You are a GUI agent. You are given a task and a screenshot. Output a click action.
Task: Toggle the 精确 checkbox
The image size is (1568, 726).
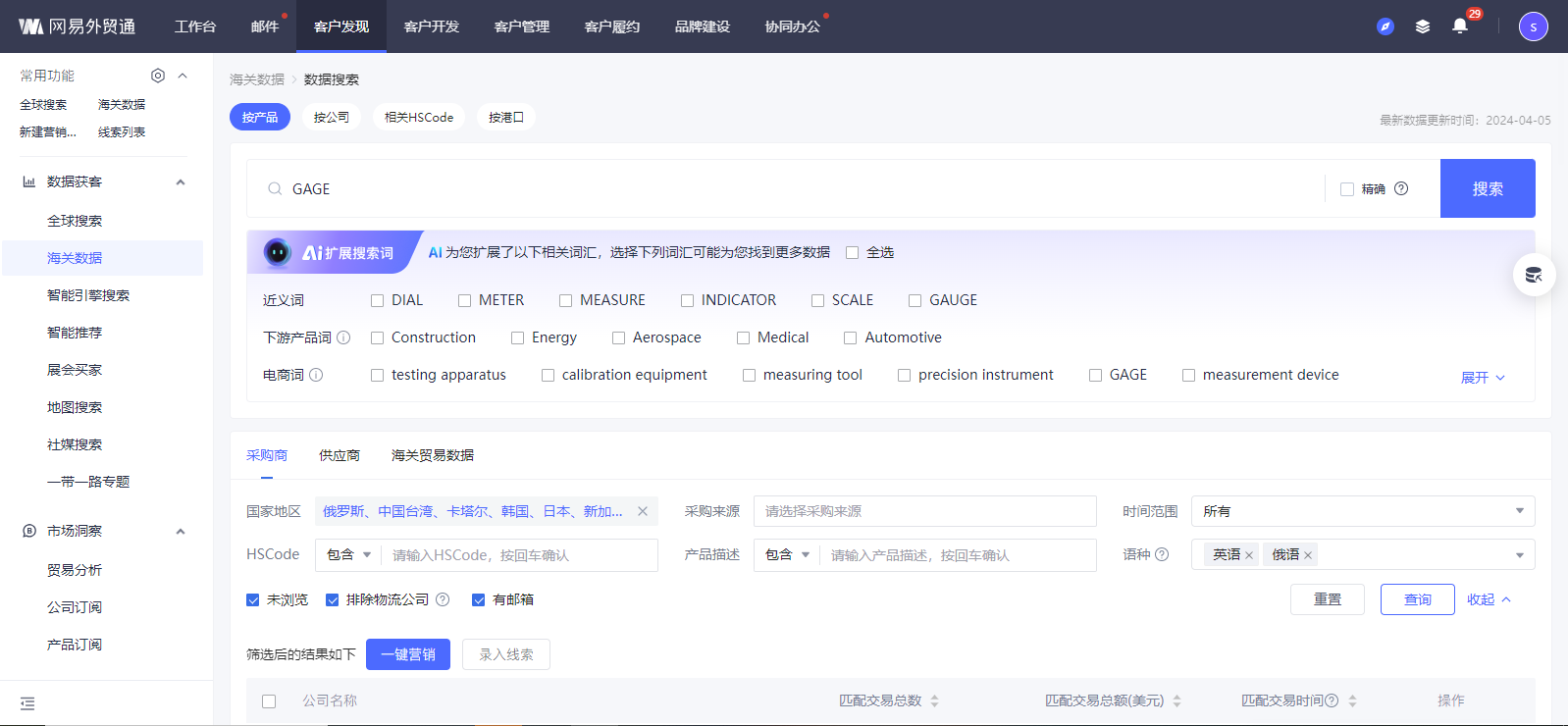[1347, 189]
